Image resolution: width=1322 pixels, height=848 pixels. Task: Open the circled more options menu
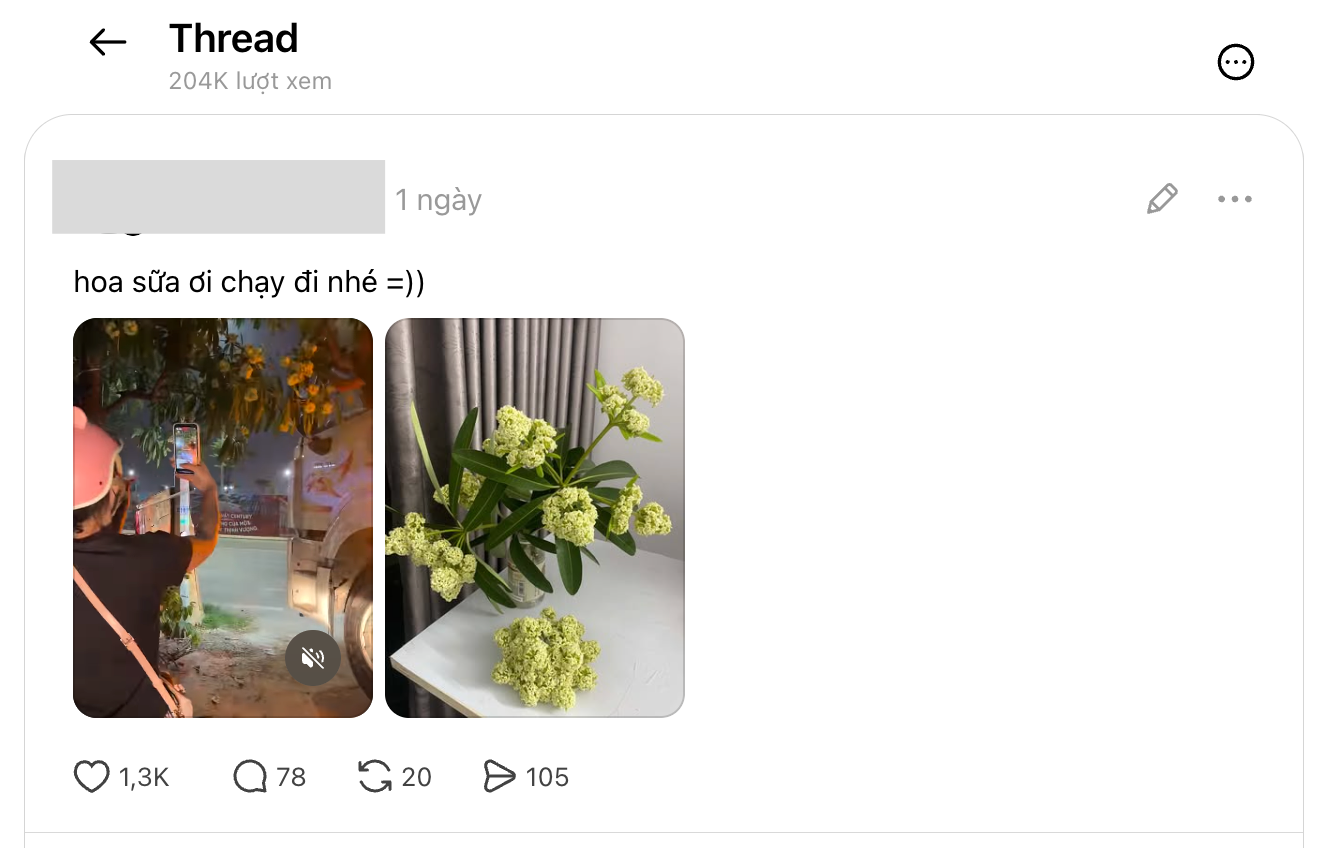coord(1235,62)
